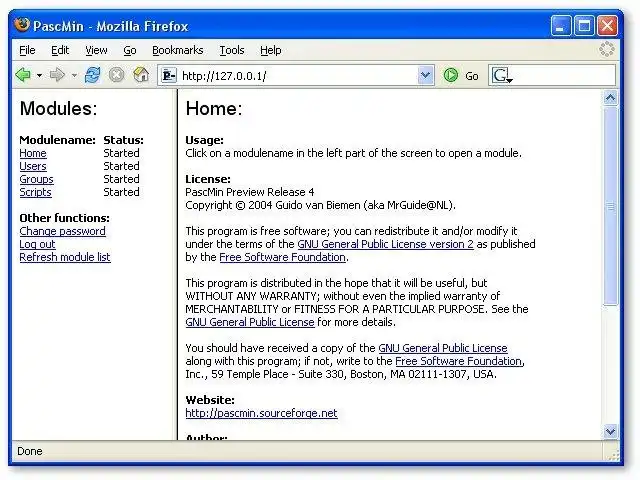640x480 pixels.
Task: Click the 'Started' status beside Users
Action: click(121, 166)
